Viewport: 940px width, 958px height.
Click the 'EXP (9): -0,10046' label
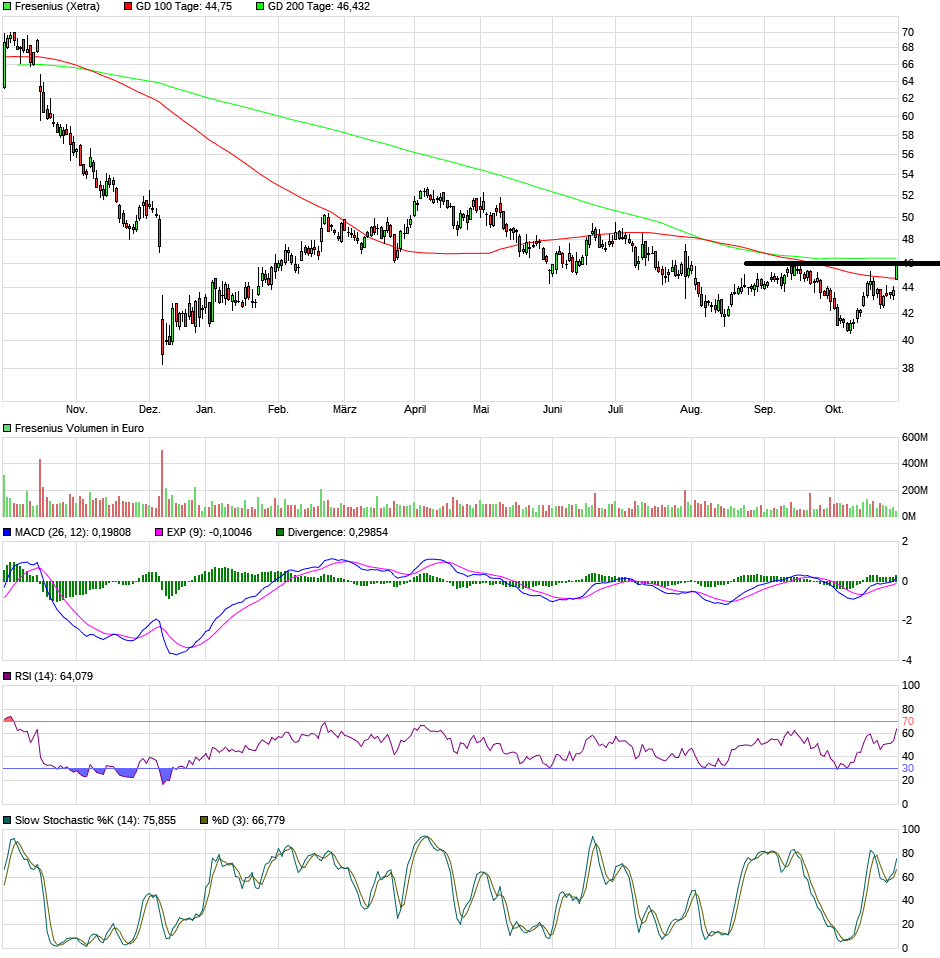click(x=209, y=532)
